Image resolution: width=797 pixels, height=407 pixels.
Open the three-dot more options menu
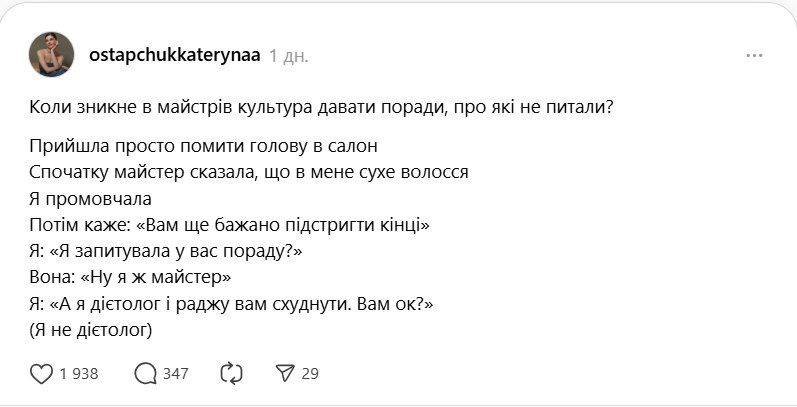(754, 56)
